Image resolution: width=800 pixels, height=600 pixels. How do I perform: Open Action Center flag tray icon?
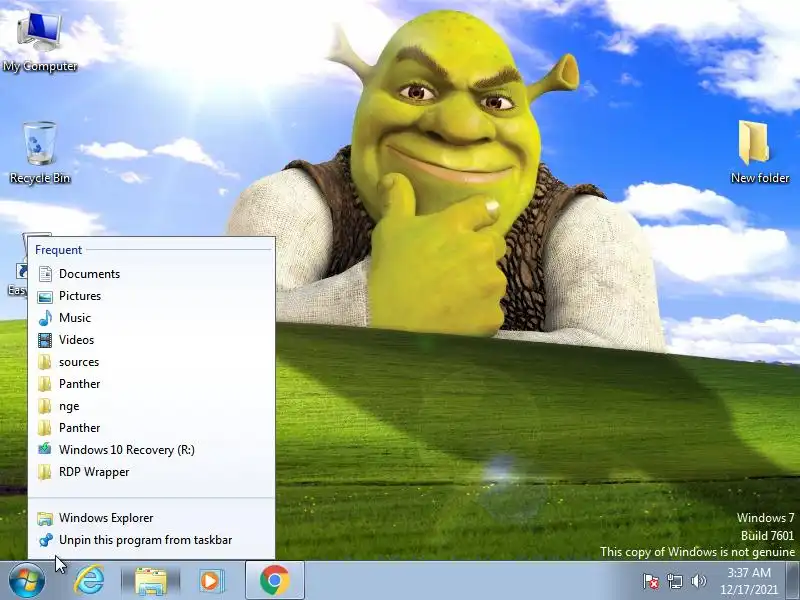(x=651, y=581)
